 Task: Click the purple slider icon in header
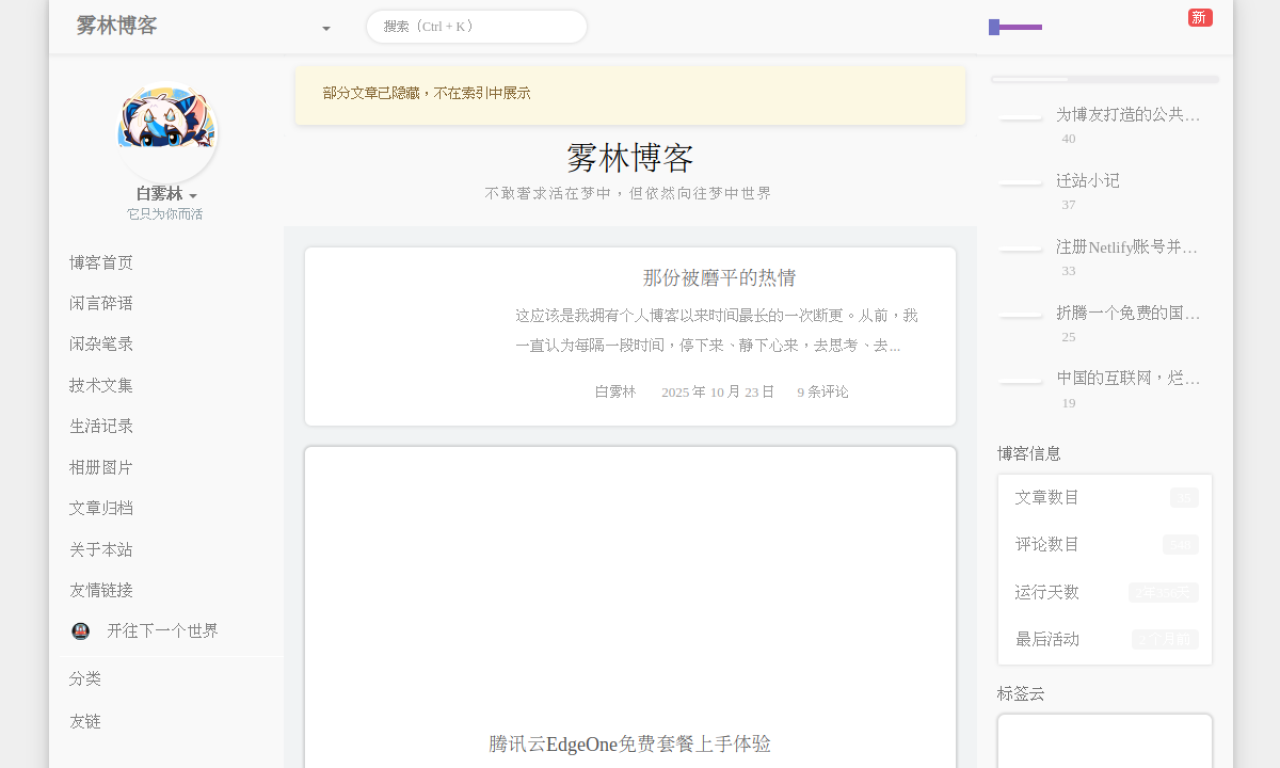[1015, 27]
